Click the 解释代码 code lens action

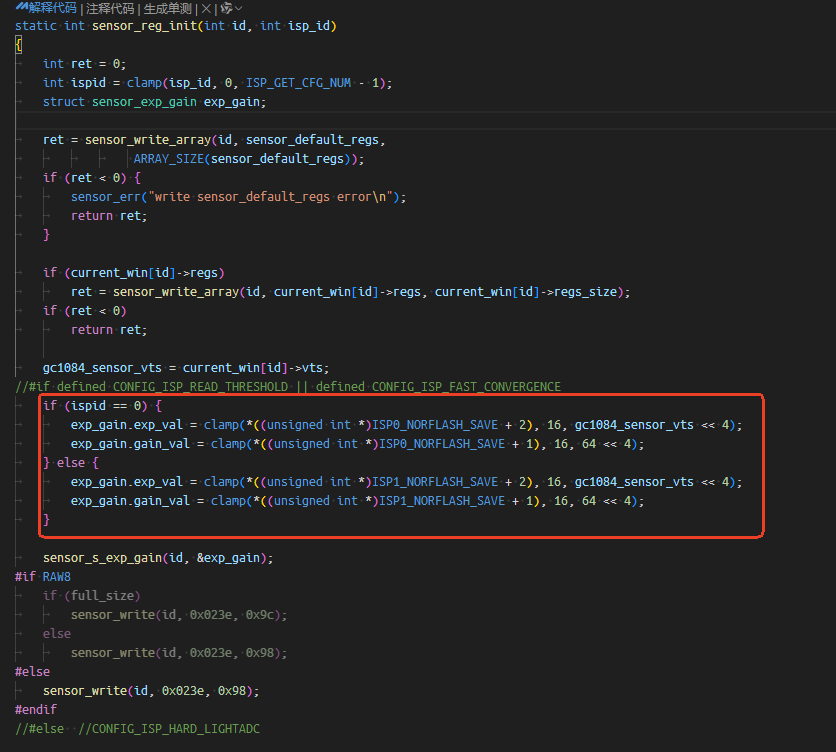(x=53, y=8)
